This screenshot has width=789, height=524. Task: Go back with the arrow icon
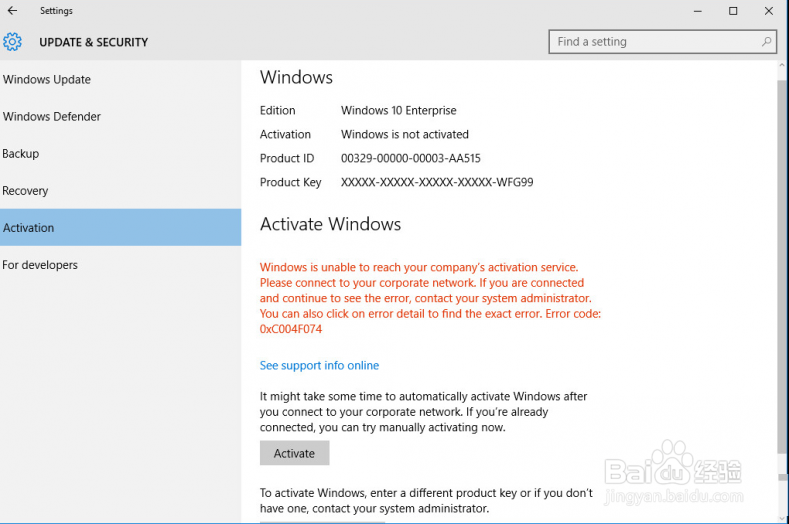coord(13,11)
